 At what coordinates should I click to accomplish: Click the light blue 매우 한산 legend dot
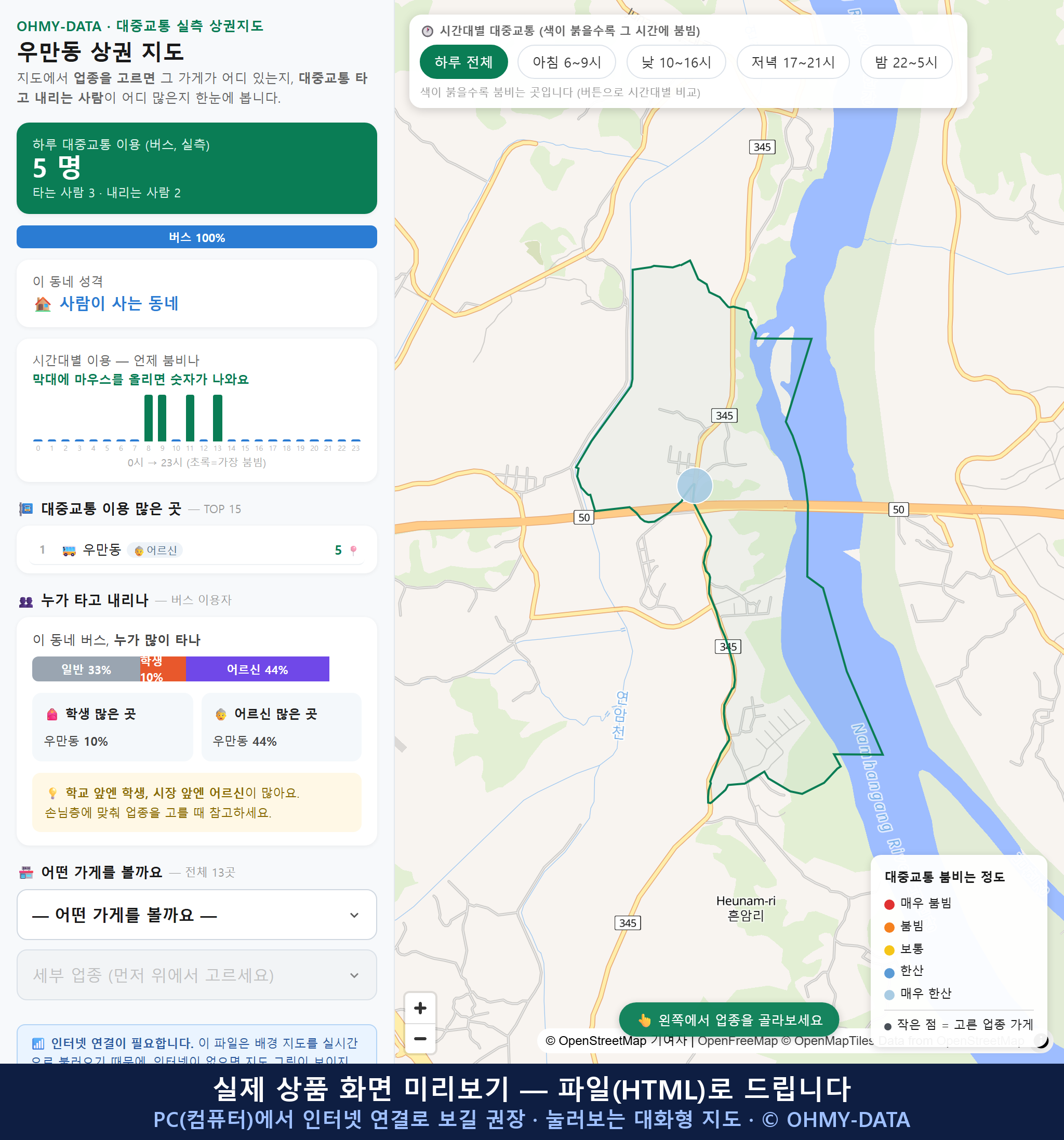click(x=889, y=995)
